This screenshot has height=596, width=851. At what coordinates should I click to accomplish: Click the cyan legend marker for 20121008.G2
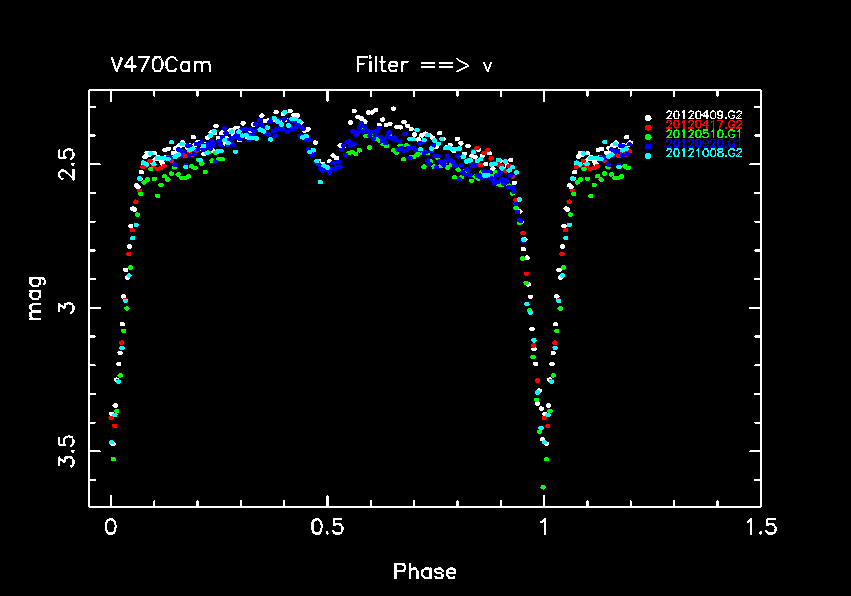click(648, 156)
